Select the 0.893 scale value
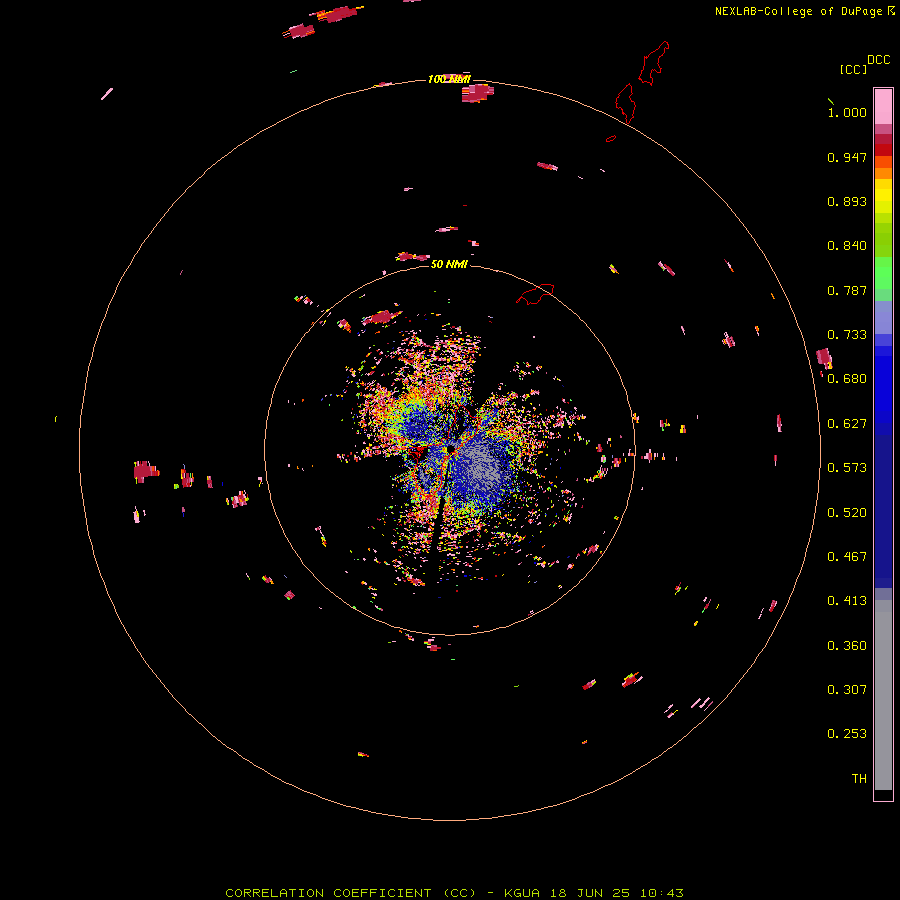 tap(847, 201)
